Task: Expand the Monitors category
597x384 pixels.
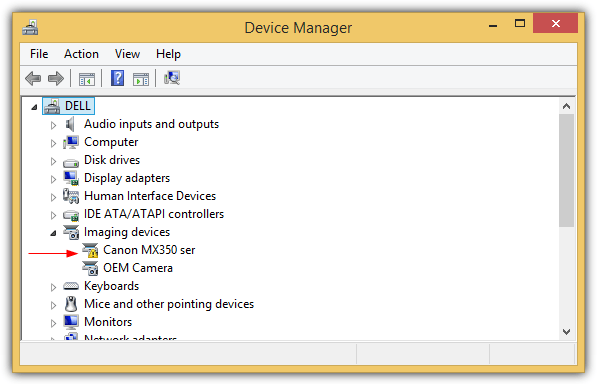Action: (53, 323)
